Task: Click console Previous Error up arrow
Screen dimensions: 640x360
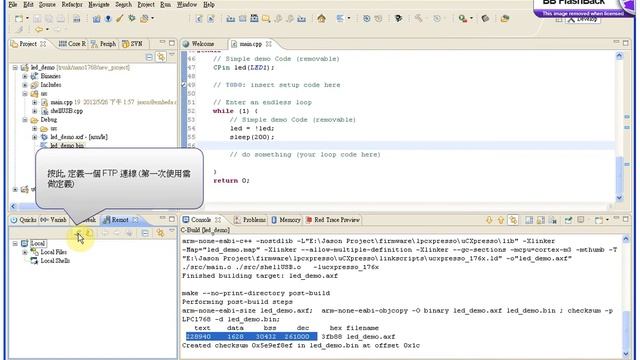Action: point(501,220)
